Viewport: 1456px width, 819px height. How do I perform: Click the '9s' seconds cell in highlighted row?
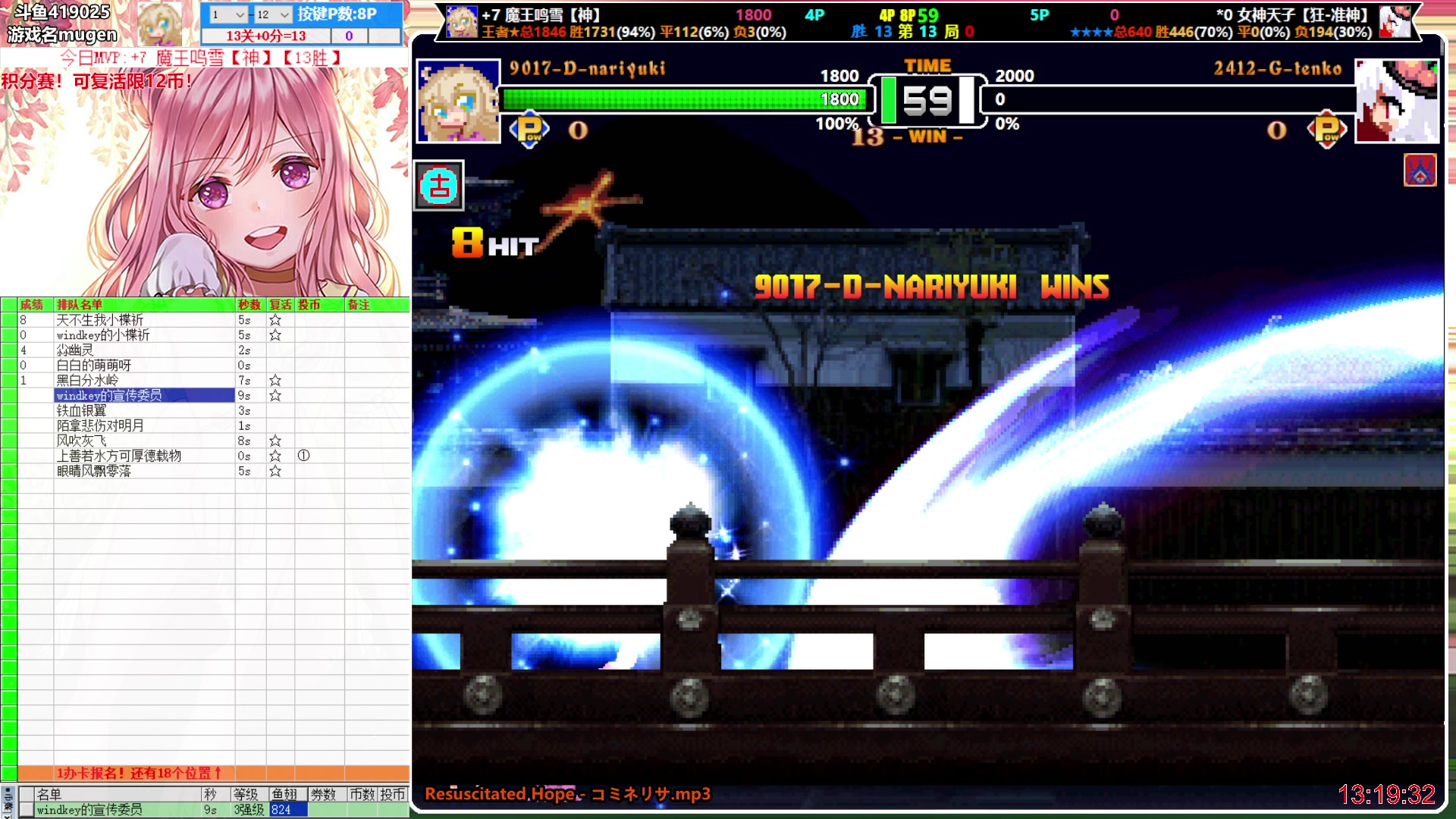250,396
